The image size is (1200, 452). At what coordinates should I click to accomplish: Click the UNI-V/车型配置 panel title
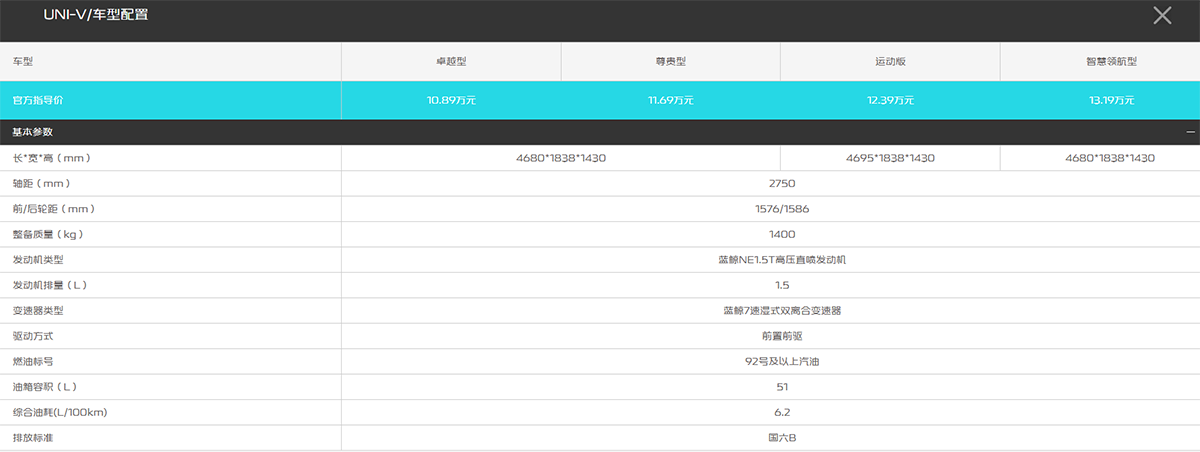(97, 16)
